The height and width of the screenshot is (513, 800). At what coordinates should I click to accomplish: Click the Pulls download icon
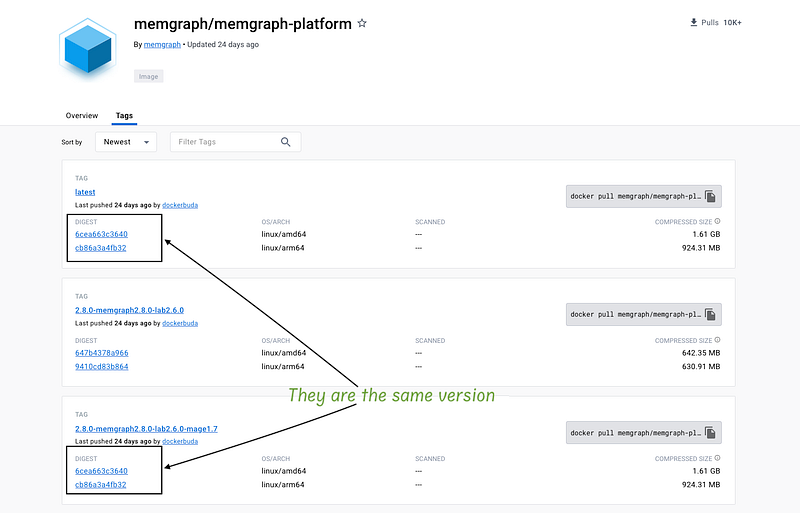point(693,22)
